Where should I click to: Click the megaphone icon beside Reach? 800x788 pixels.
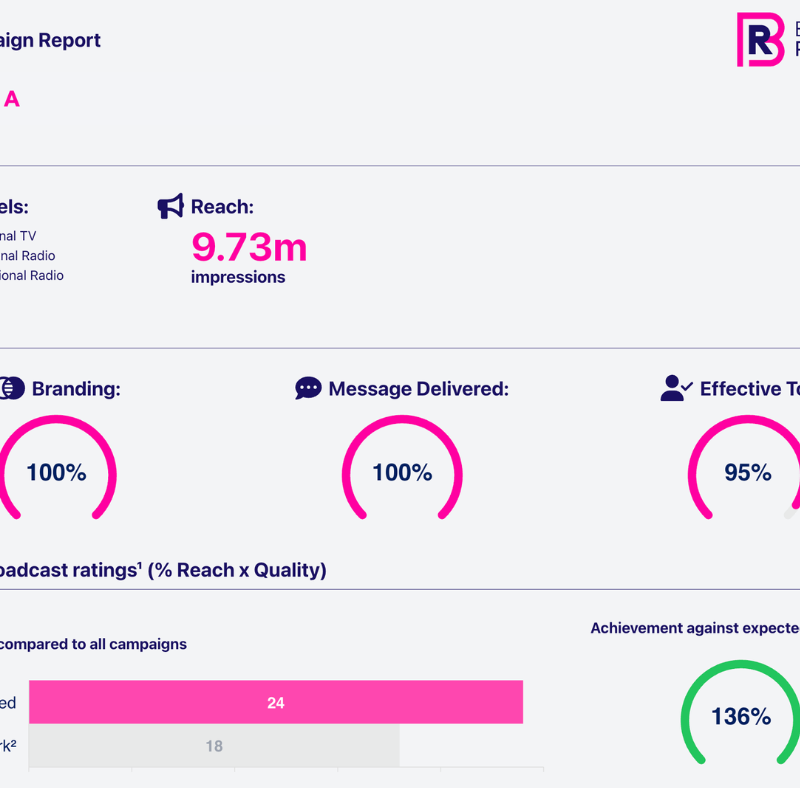coord(171,207)
